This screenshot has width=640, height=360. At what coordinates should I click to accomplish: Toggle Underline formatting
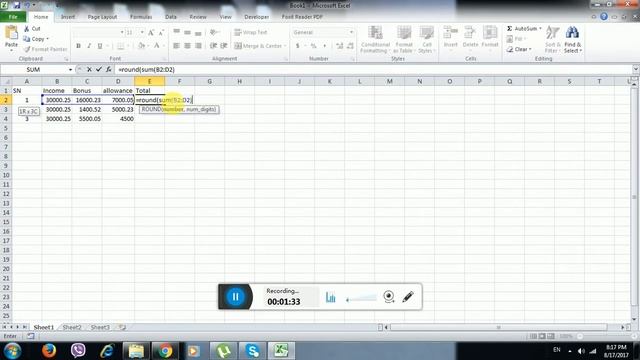pyautogui.click(x=100, y=46)
